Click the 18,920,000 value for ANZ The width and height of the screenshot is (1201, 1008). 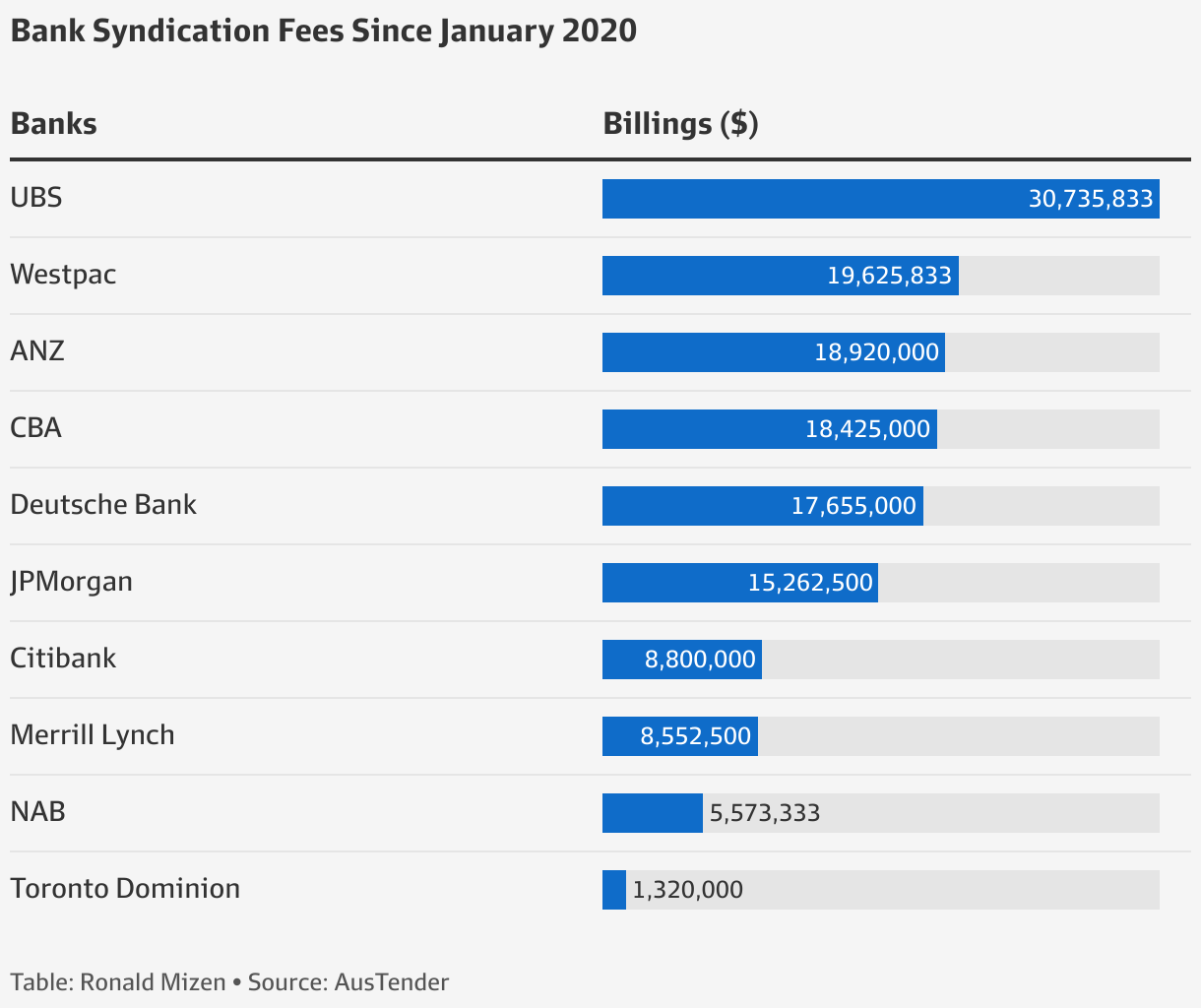click(x=877, y=352)
